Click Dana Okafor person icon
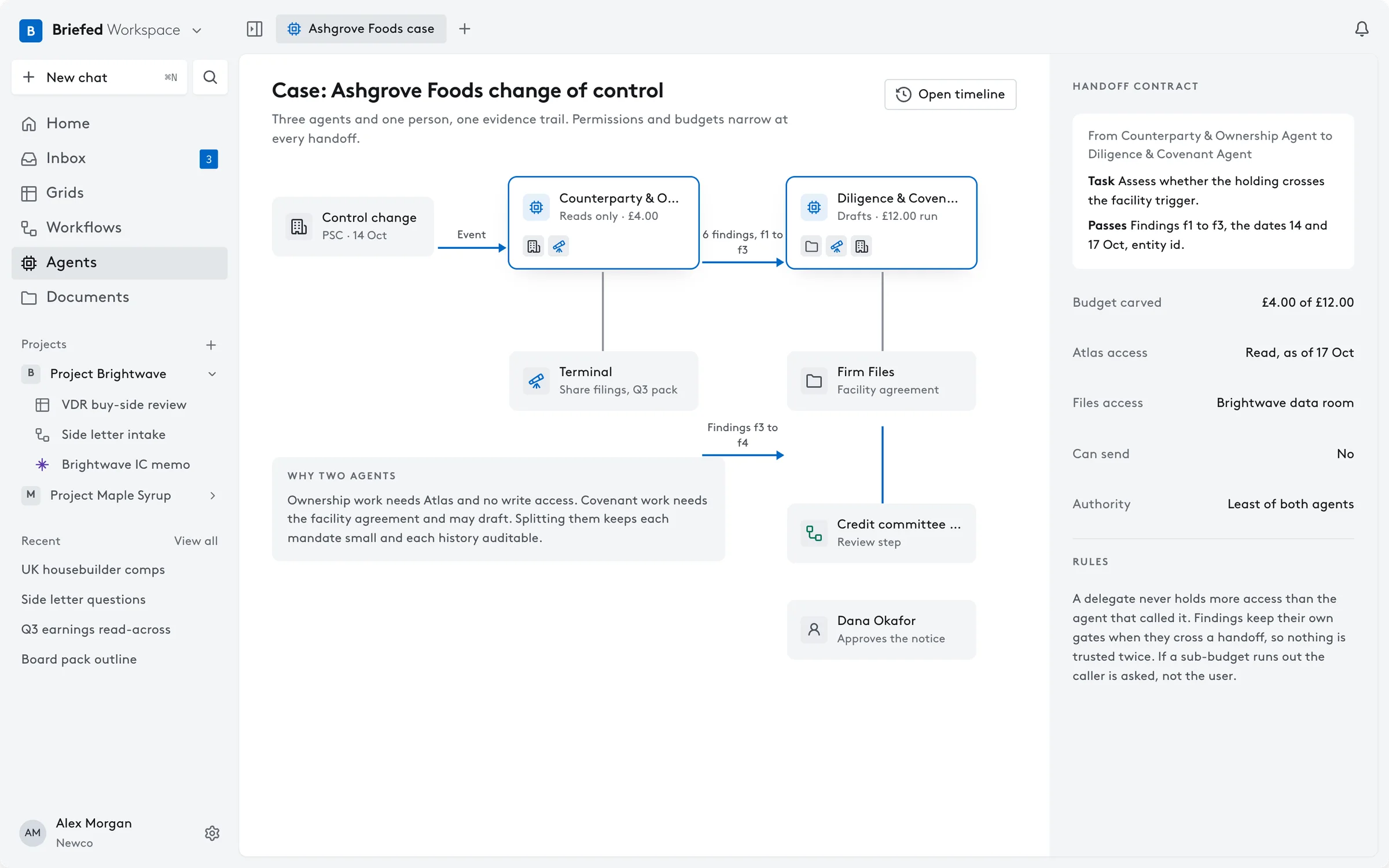This screenshot has width=1389, height=868. point(814,630)
